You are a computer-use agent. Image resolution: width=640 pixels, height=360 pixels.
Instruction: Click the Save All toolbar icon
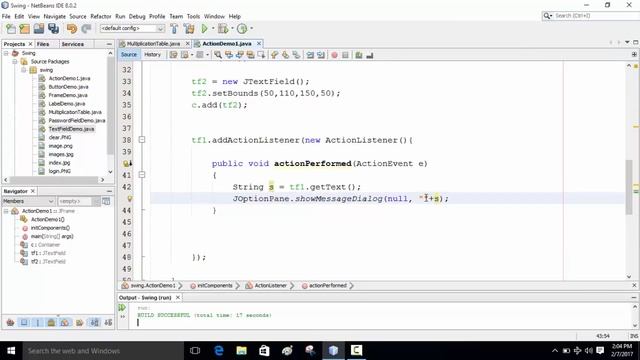pyautogui.click(x=53, y=29)
